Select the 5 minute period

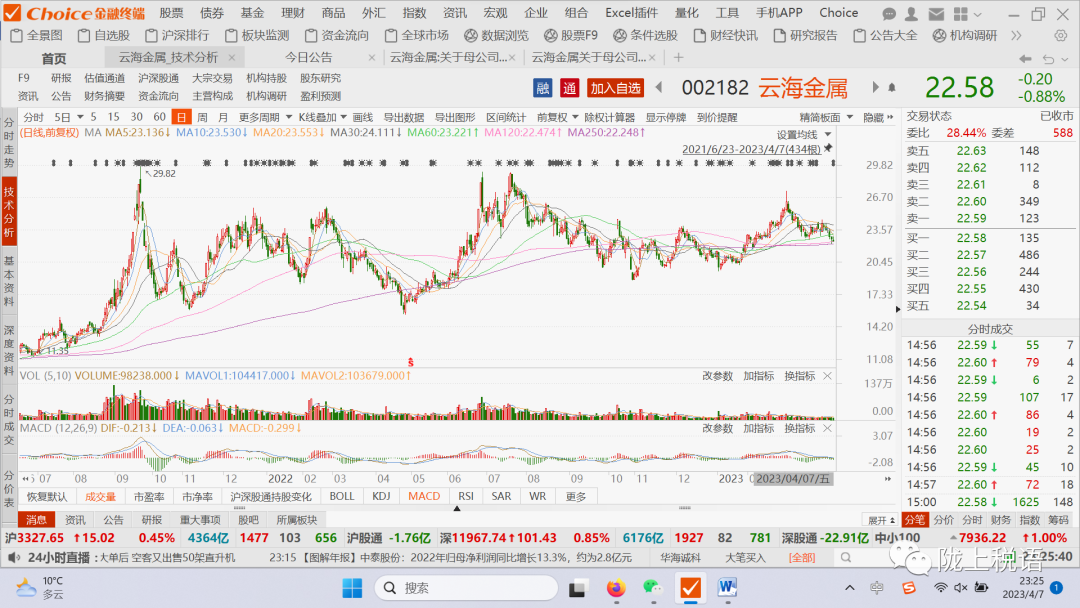tap(93, 117)
